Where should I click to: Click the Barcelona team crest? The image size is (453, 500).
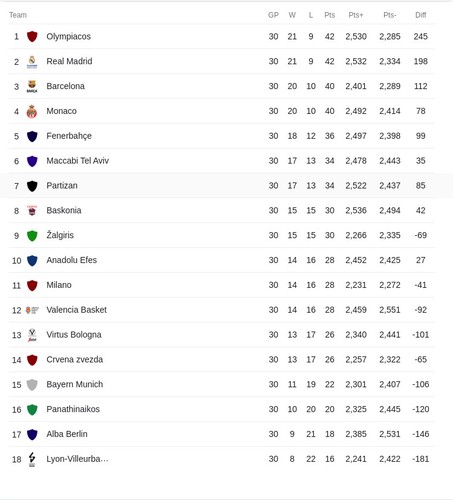(x=32, y=86)
